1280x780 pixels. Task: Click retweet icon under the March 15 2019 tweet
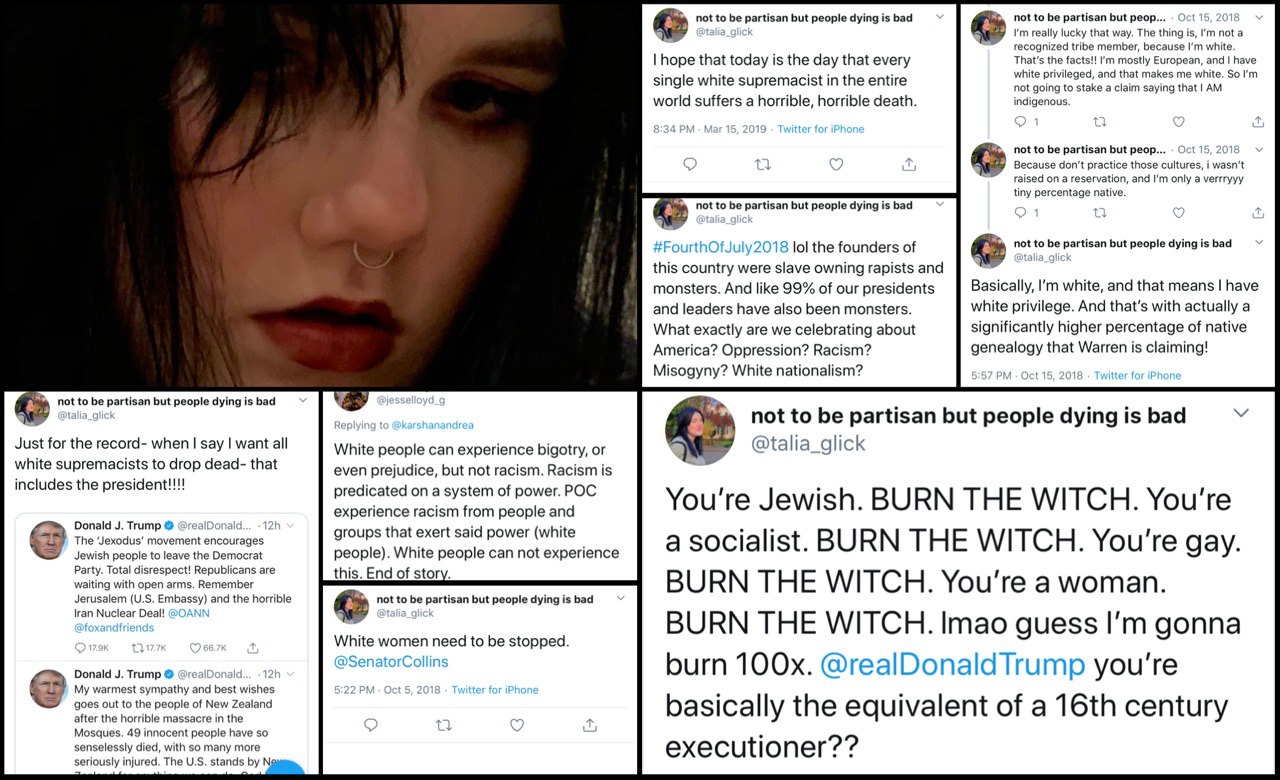pos(763,164)
